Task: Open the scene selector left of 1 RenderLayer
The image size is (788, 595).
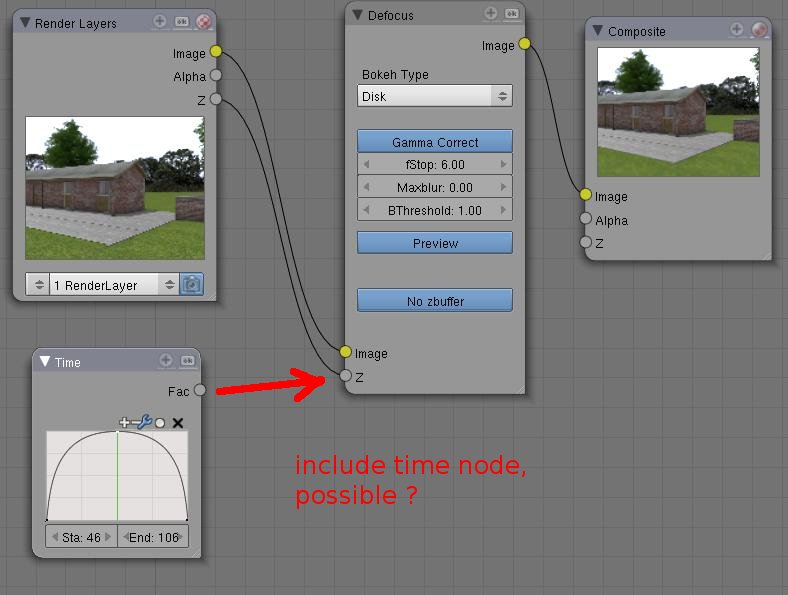Action: click(38, 285)
